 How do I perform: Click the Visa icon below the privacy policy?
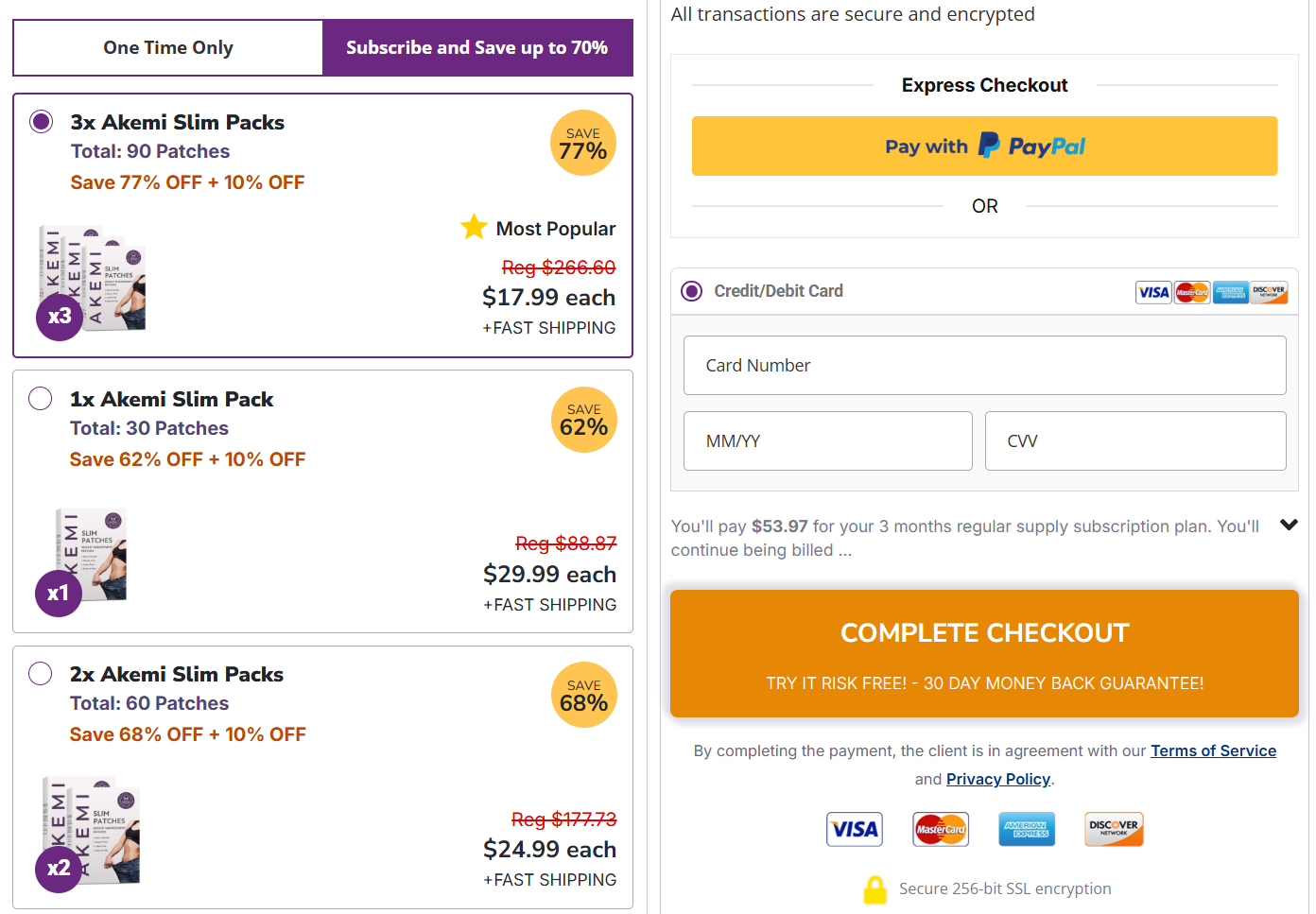pos(854,829)
